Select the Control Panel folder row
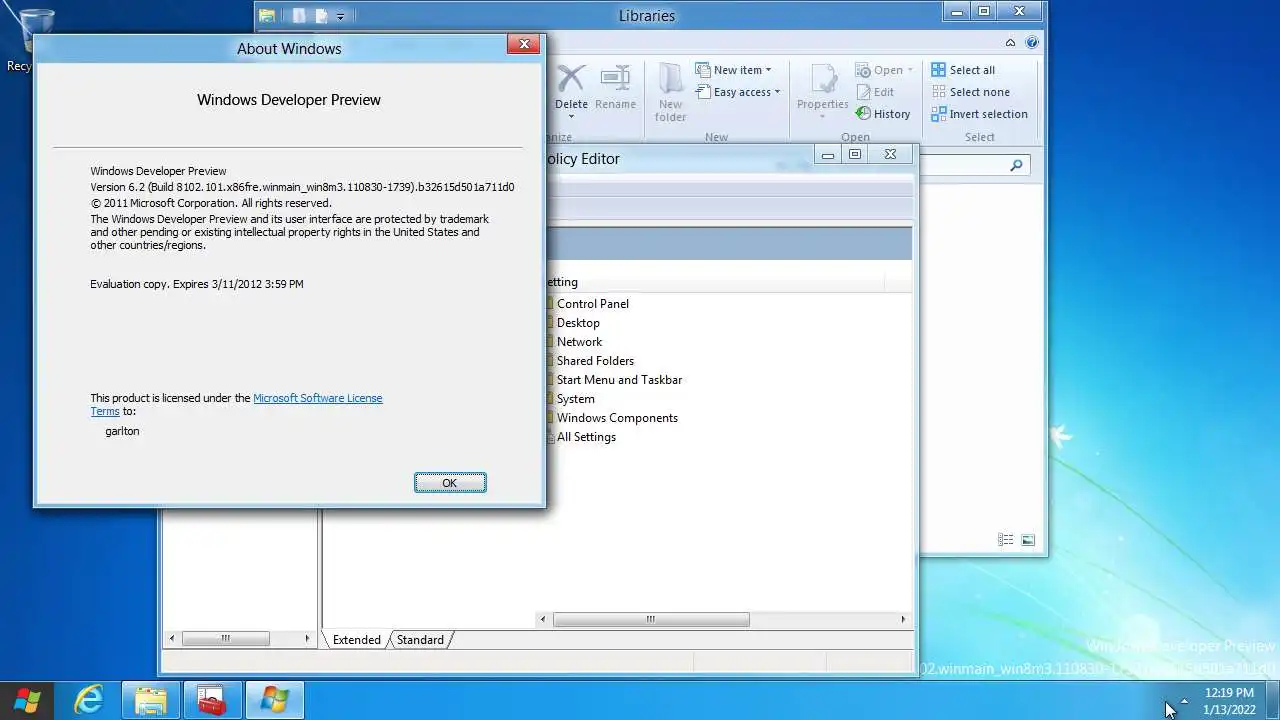Image resolution: width=1280 pixels, height=720 pixels. pyautogui.click(x=592, y=304)
